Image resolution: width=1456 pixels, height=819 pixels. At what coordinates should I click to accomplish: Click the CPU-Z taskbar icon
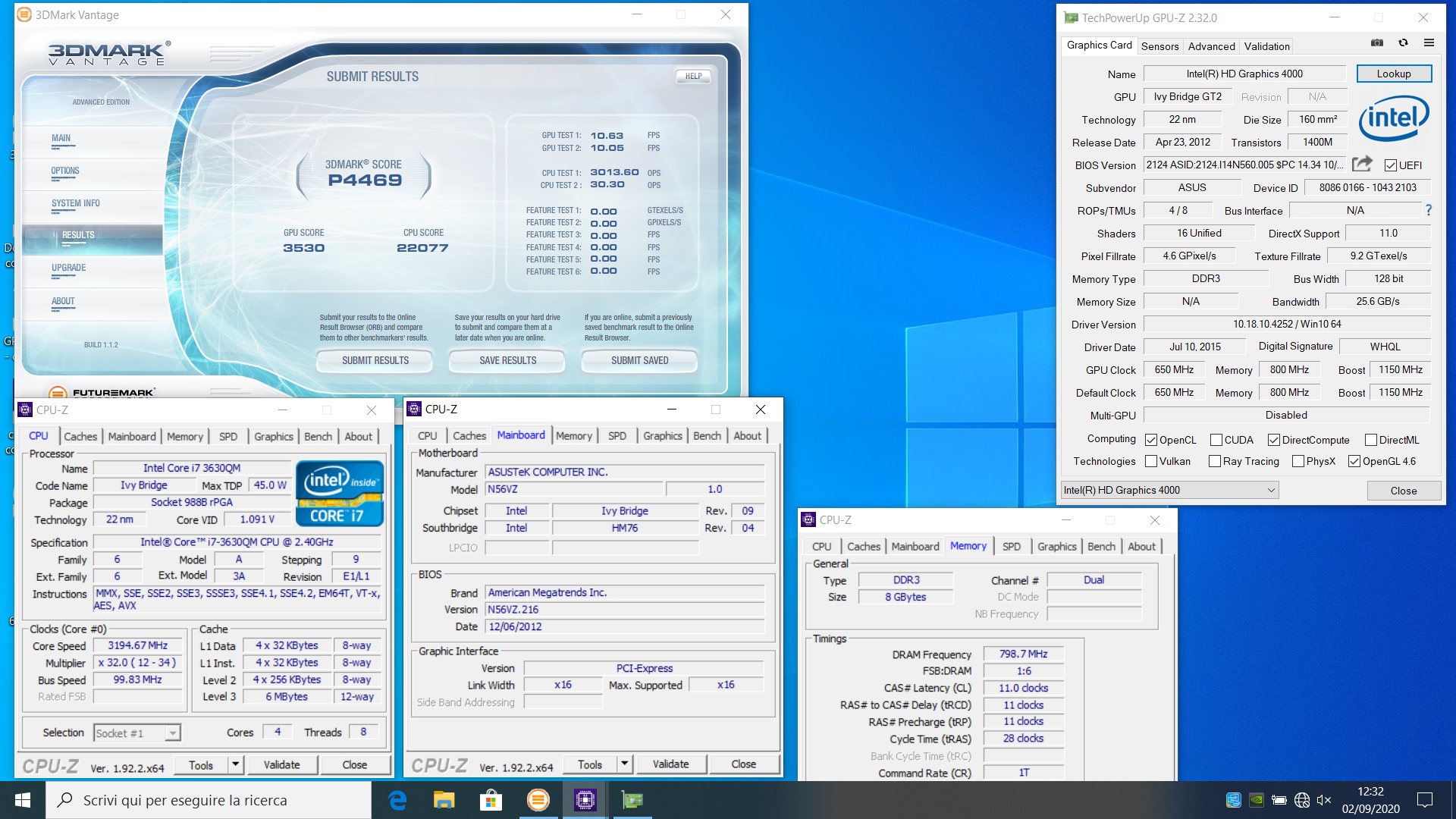coord(585,800)
